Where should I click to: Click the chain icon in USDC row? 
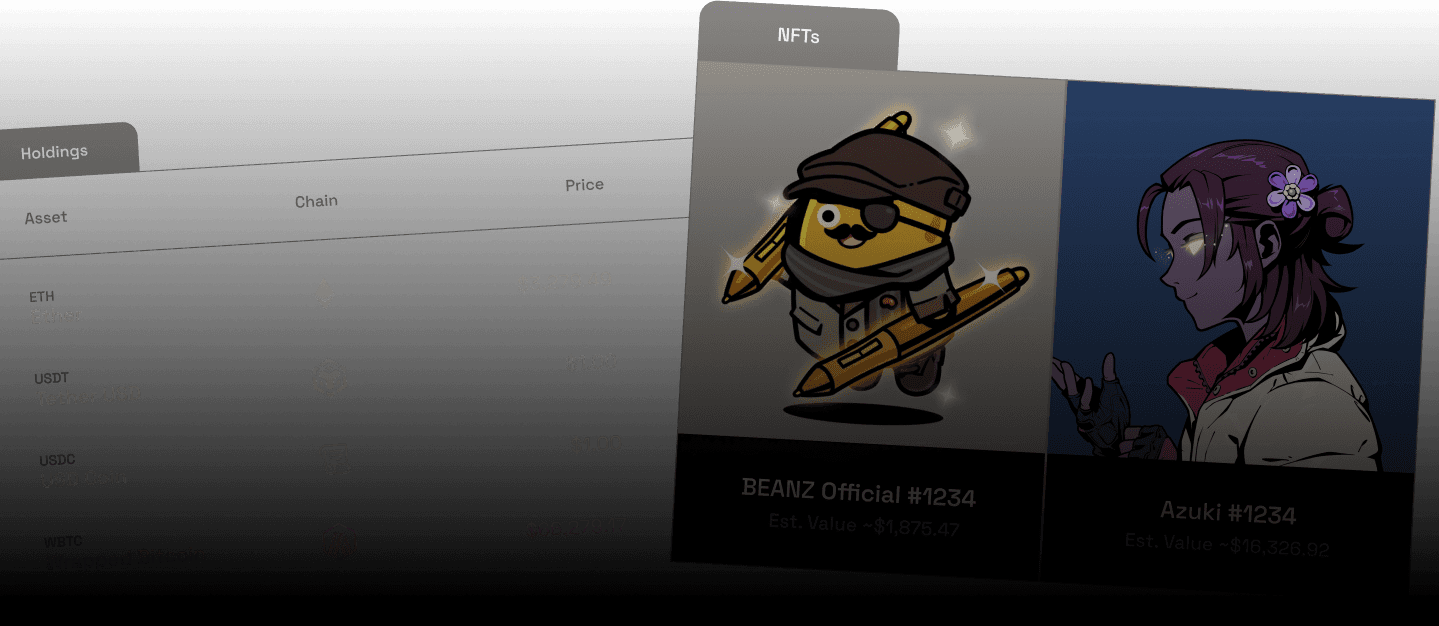coord(335,459)
